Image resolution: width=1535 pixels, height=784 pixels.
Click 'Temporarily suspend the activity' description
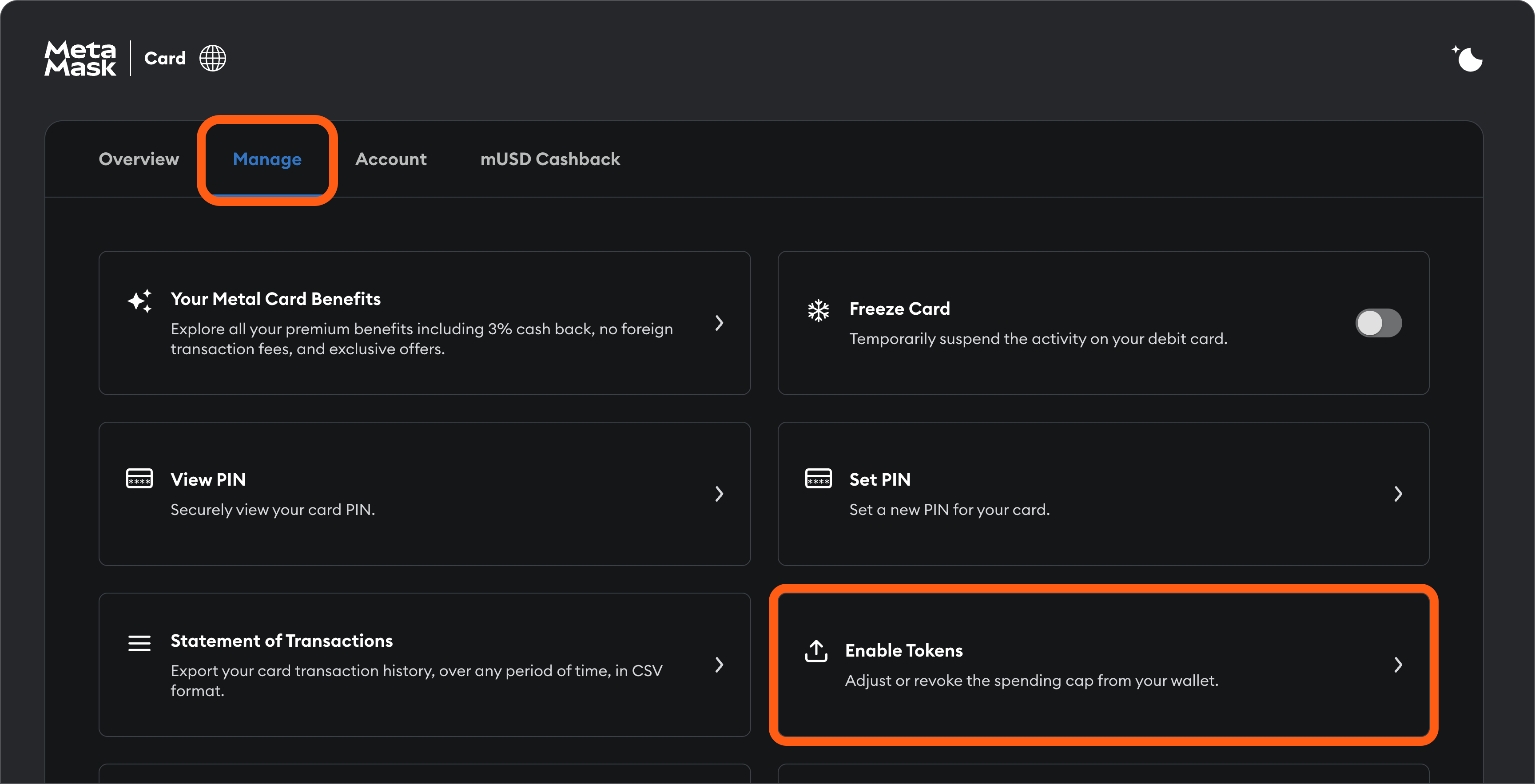1038,339
